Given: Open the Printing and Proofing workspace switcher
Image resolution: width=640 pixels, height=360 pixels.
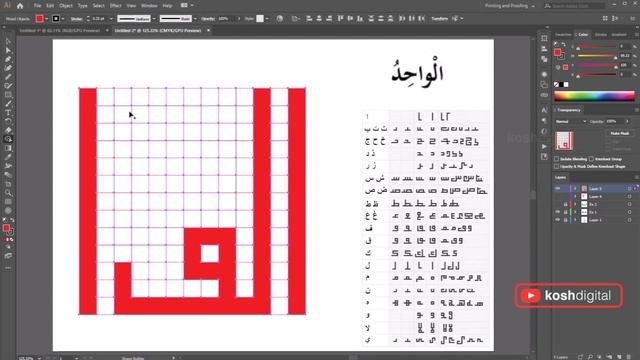Looking at the screenshot, I should click(509, 6).
